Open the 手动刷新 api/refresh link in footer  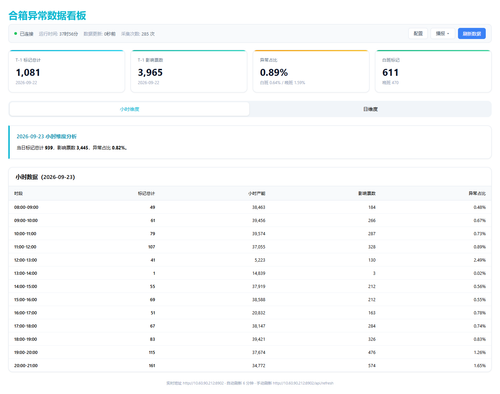[303, 383]
